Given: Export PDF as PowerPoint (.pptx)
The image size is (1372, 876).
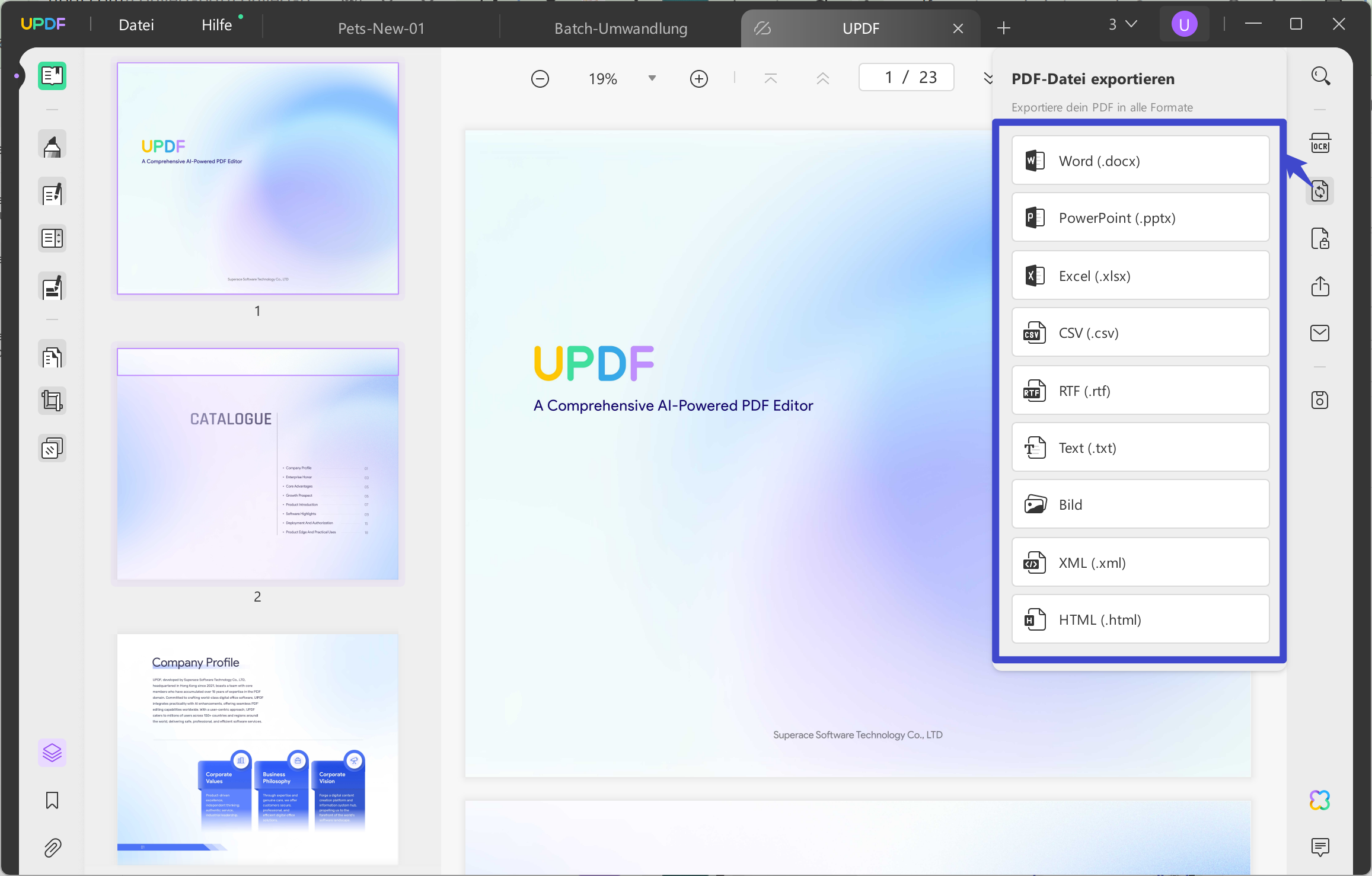Looking at the screenshot, I should (1141, 218).
